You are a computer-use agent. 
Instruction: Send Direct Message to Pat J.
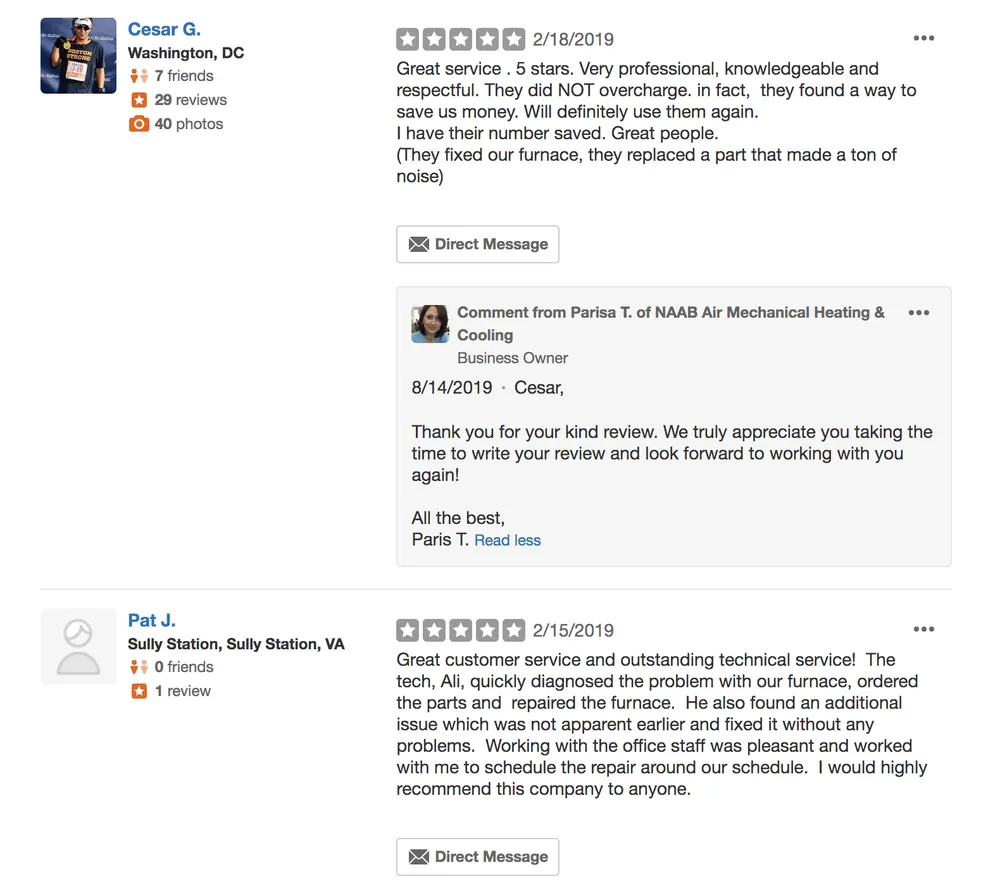(x=477, y=857)
